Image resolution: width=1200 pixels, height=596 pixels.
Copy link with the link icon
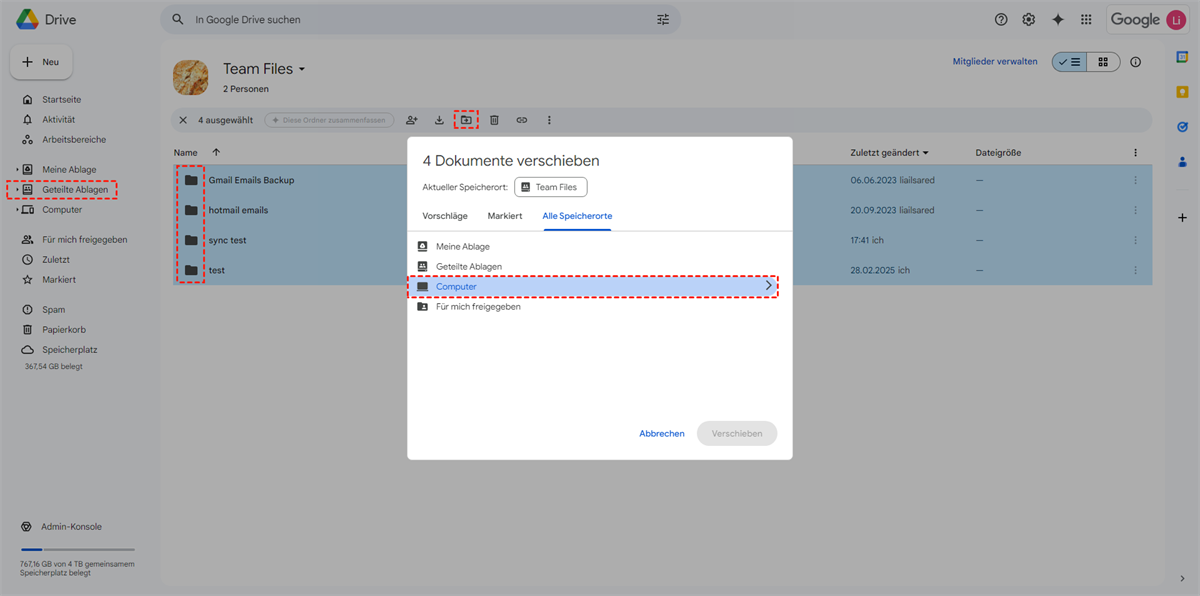(x=521, y=120)
